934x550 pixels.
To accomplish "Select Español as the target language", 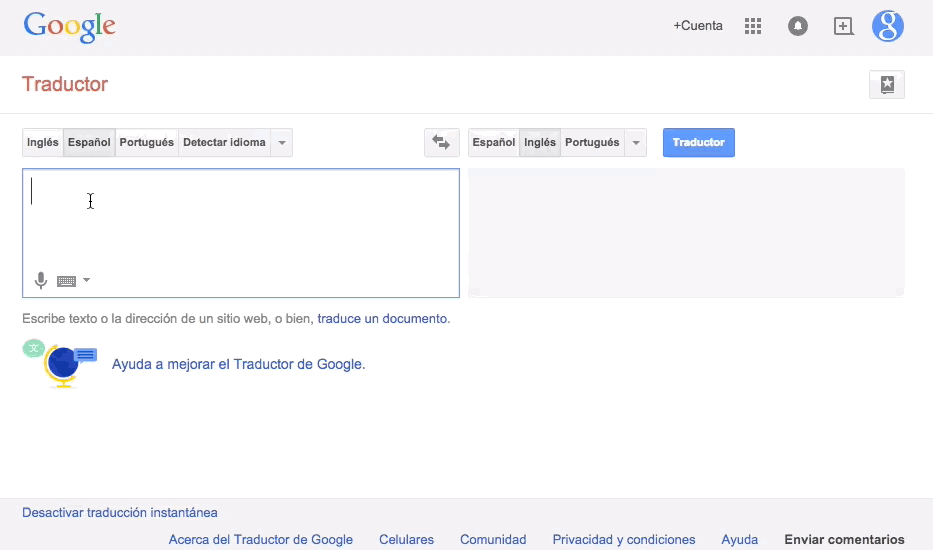I will [494, 143].
